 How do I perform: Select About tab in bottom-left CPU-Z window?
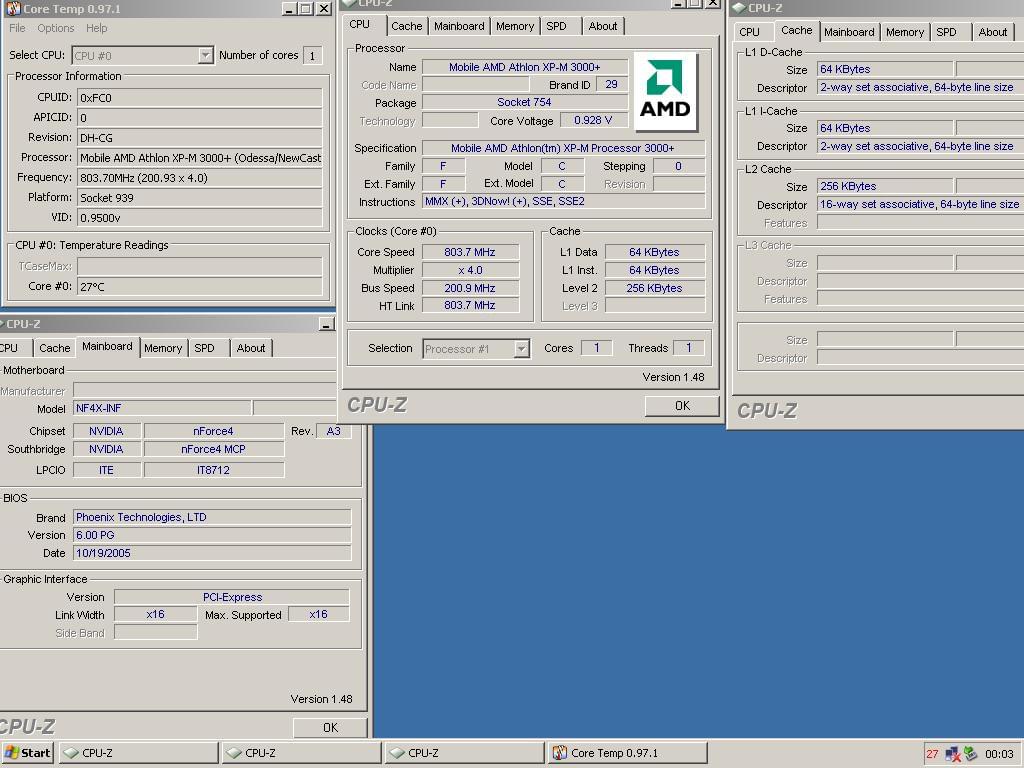point(251,348)
